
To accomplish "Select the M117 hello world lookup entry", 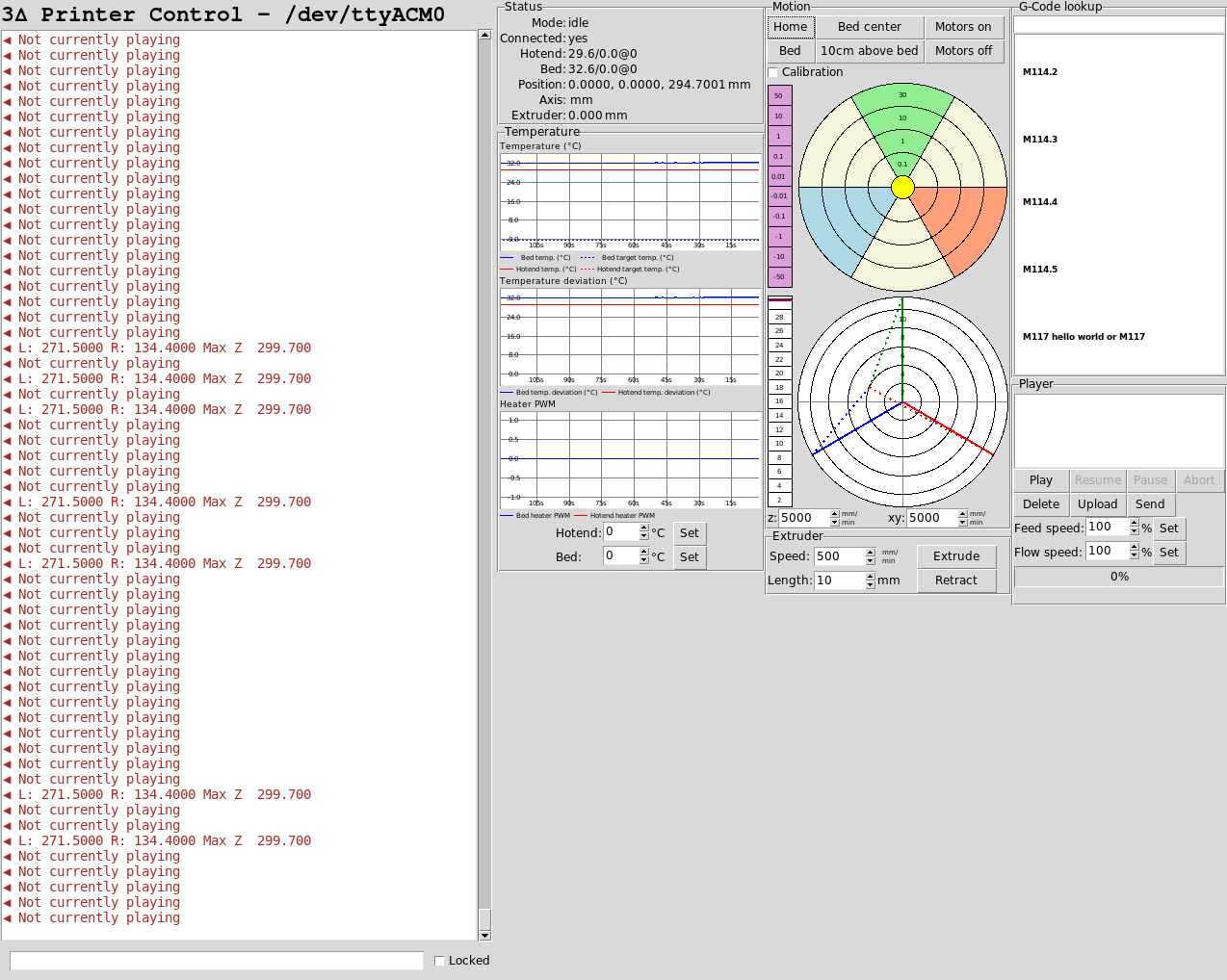I will tap(1083, 337).
